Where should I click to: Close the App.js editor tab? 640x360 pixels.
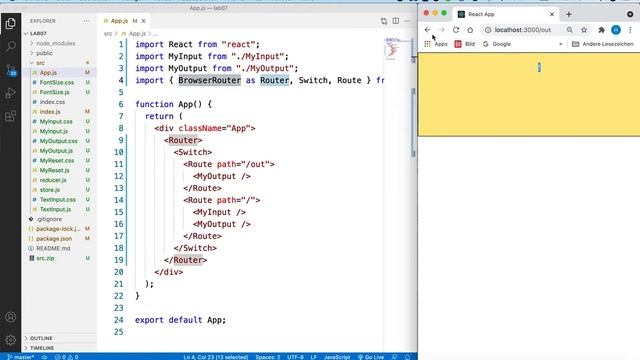tap(144, 21)
